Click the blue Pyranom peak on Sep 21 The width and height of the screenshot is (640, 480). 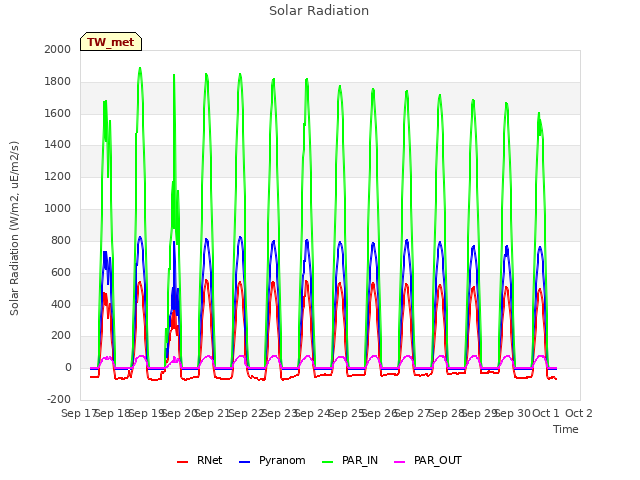[x=240, y=237]
